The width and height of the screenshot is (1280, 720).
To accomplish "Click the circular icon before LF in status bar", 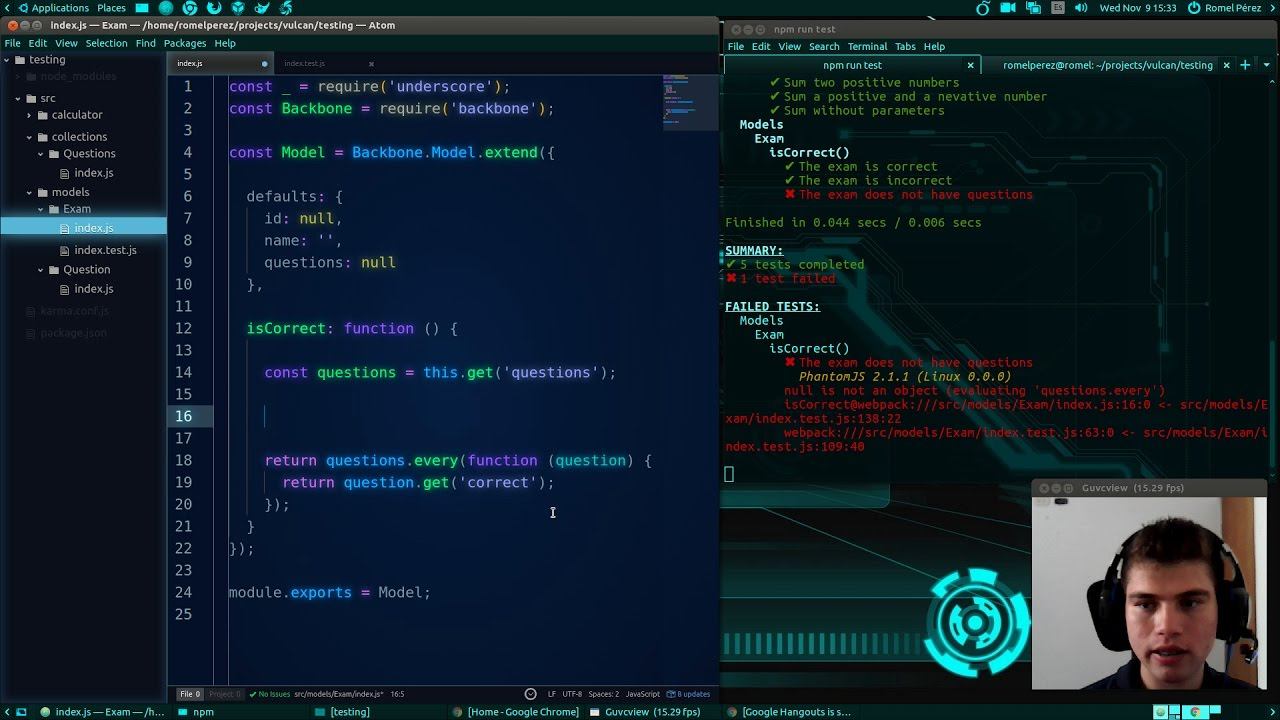I will (531, 694).
